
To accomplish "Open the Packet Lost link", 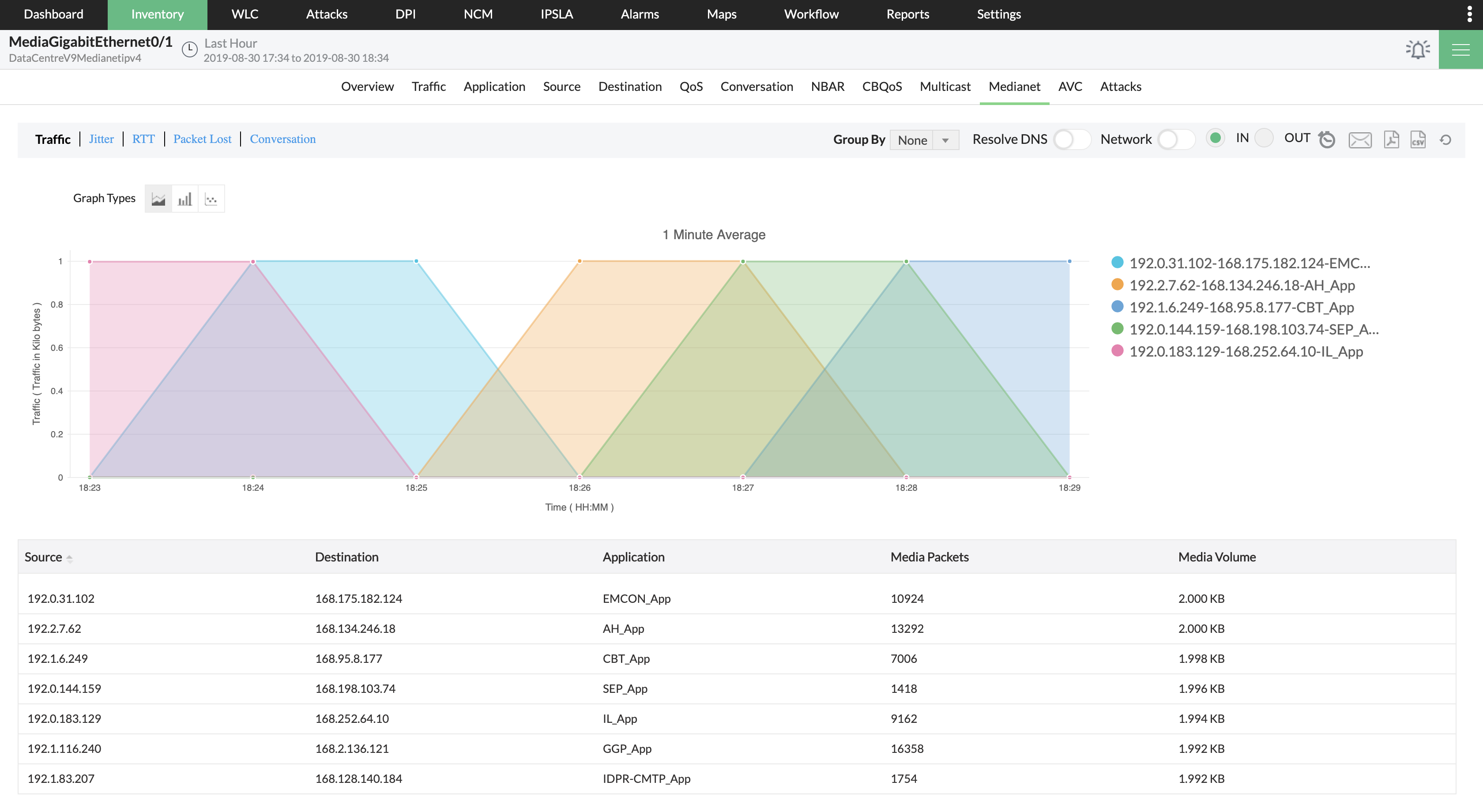I will pos(202,139).
